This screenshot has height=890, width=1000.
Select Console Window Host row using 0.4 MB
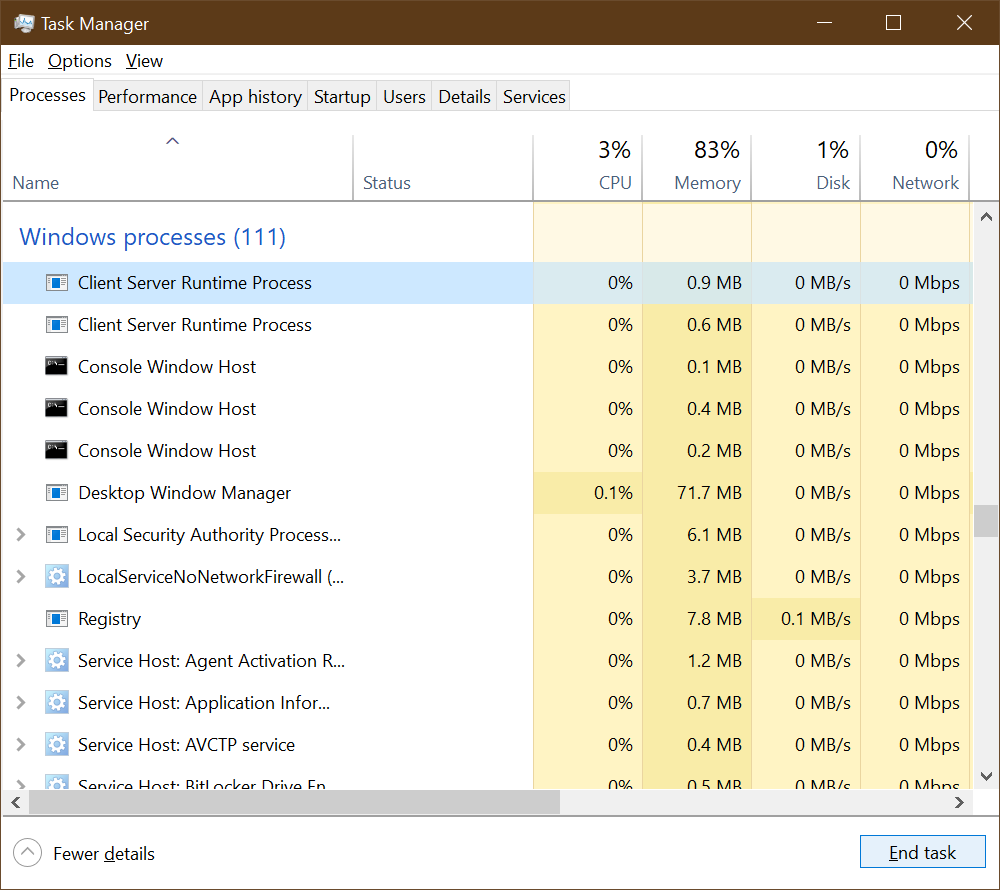pyautogui.click(x=488, y=409)
